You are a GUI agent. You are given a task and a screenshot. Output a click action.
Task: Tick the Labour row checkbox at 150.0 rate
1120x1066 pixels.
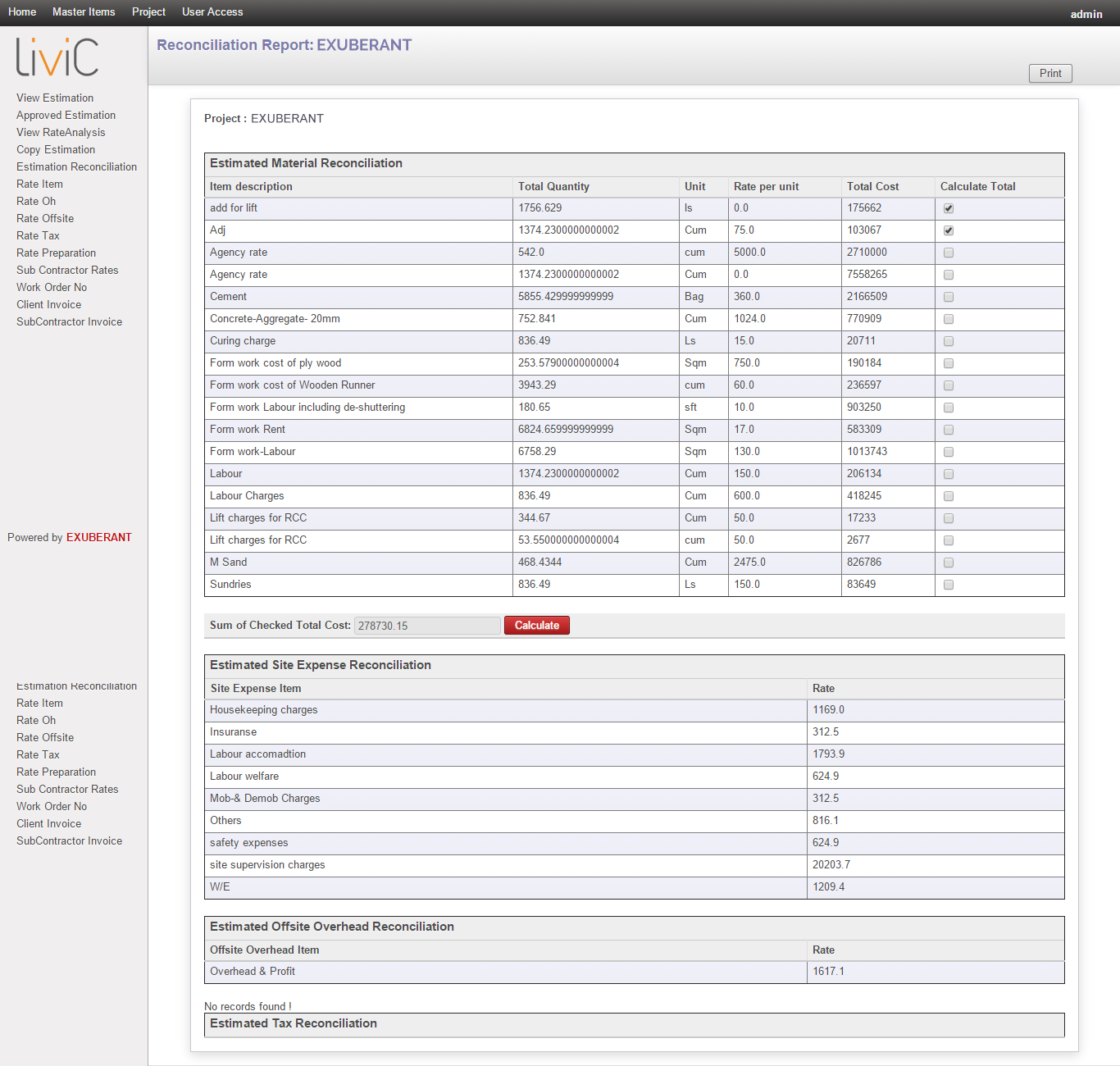949,474
